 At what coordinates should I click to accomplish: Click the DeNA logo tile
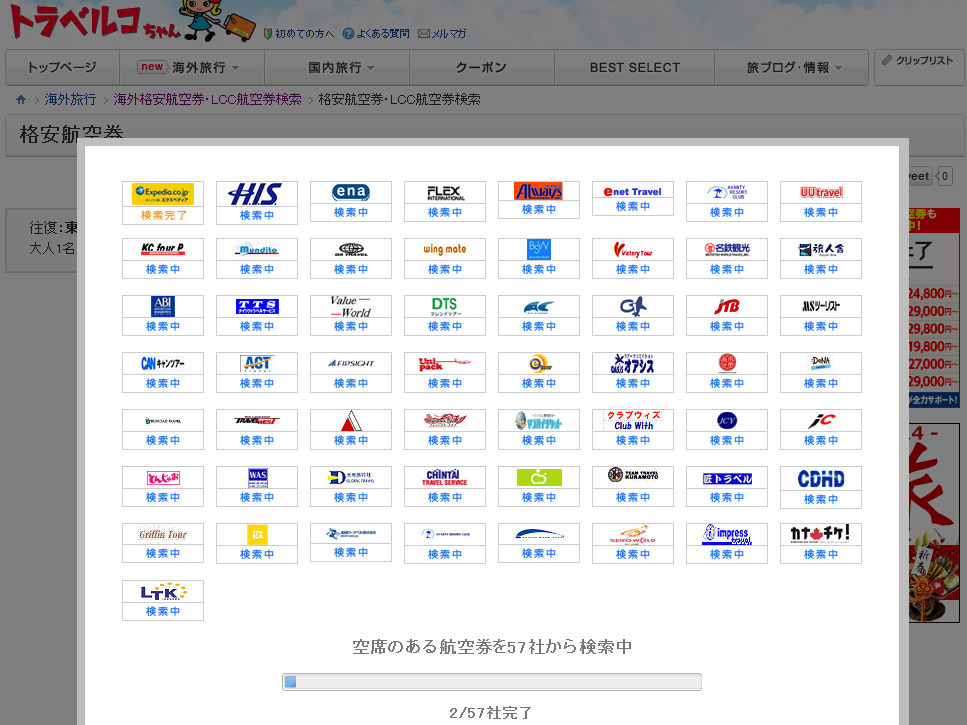[x=820, y=362]
